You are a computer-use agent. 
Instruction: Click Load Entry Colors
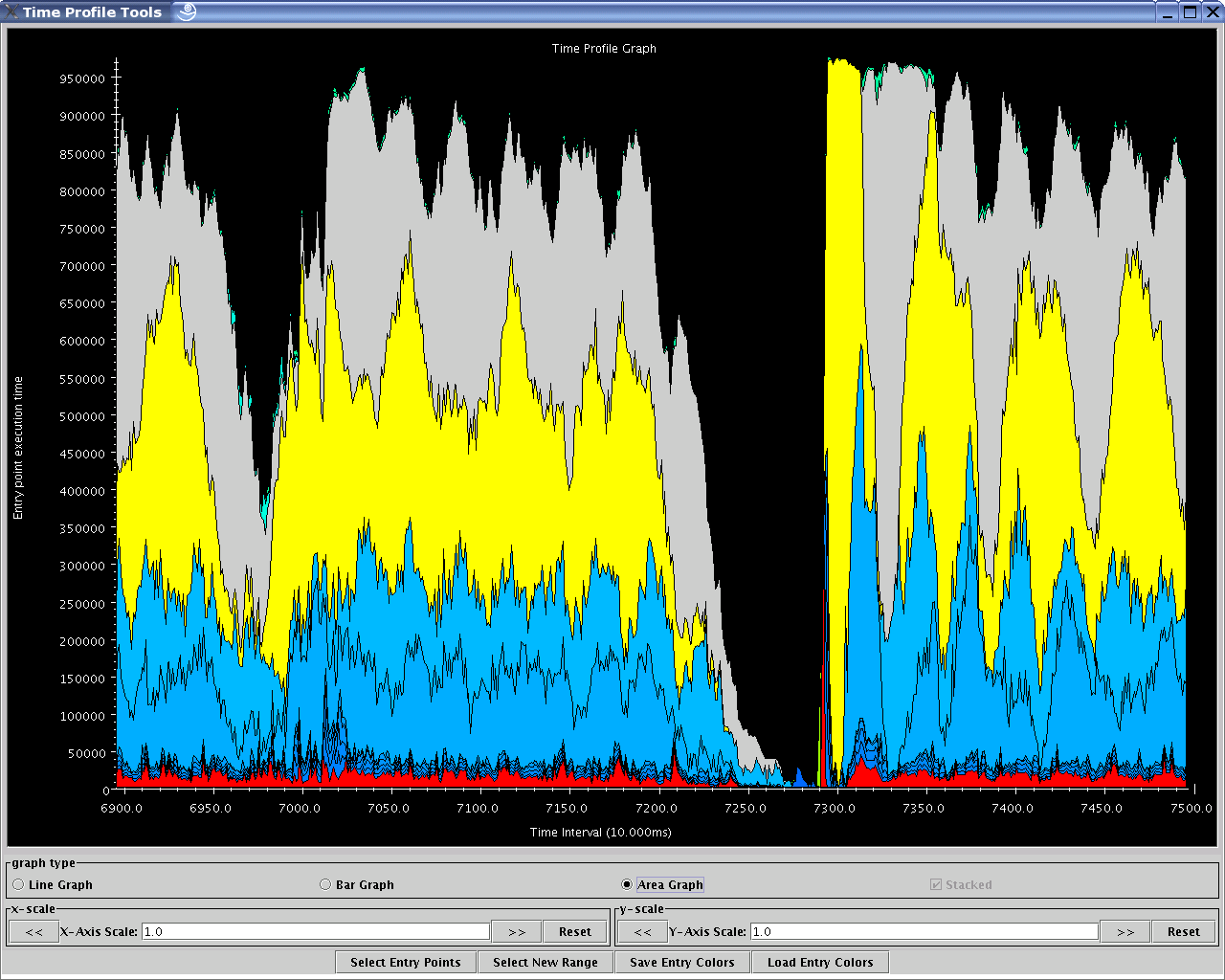coord(820,963)
